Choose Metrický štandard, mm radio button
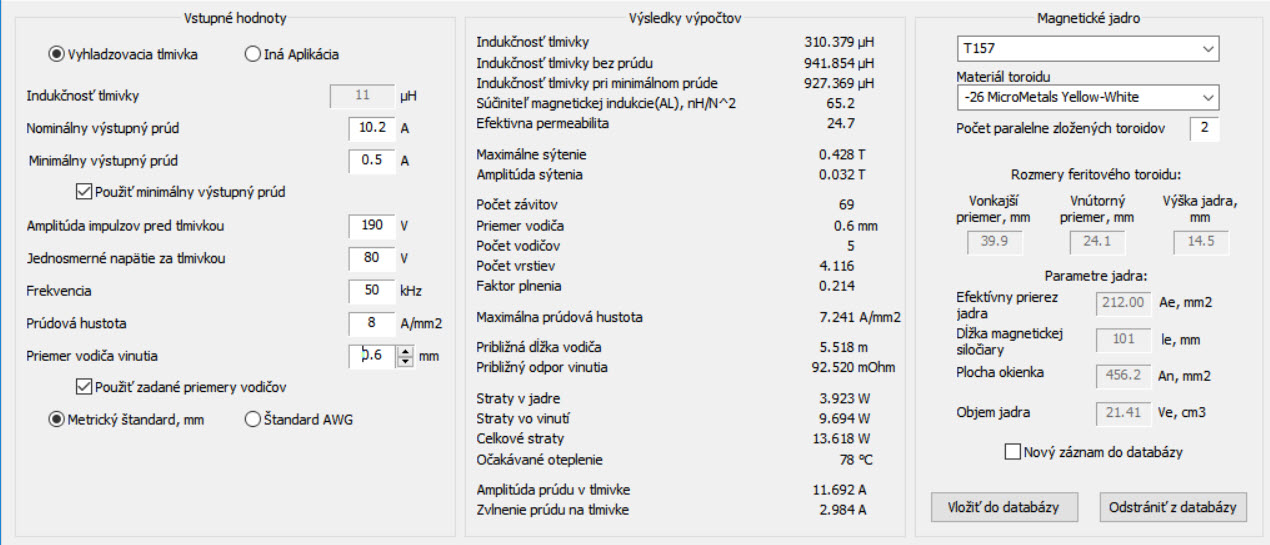Screen dimensions: 1270x545 click(57, 420)
